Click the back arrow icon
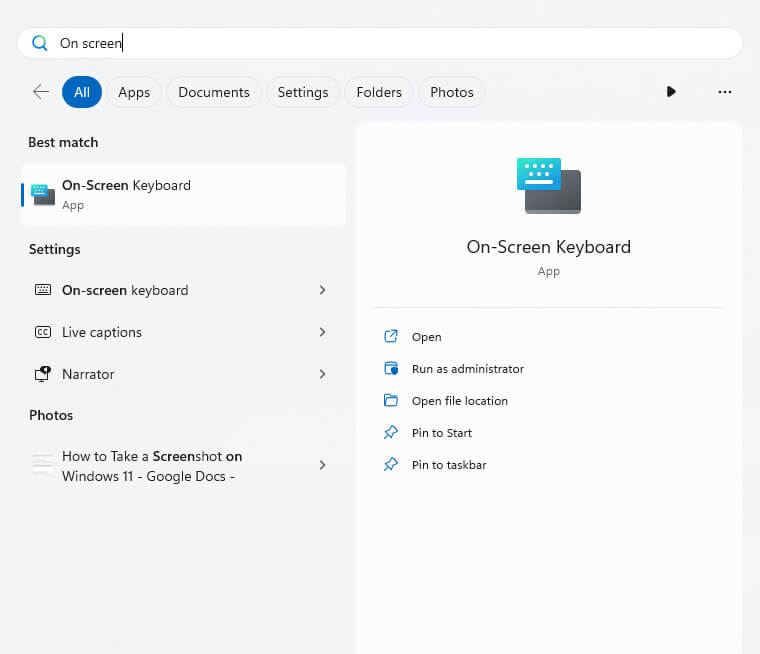 (x=41, y=92)
